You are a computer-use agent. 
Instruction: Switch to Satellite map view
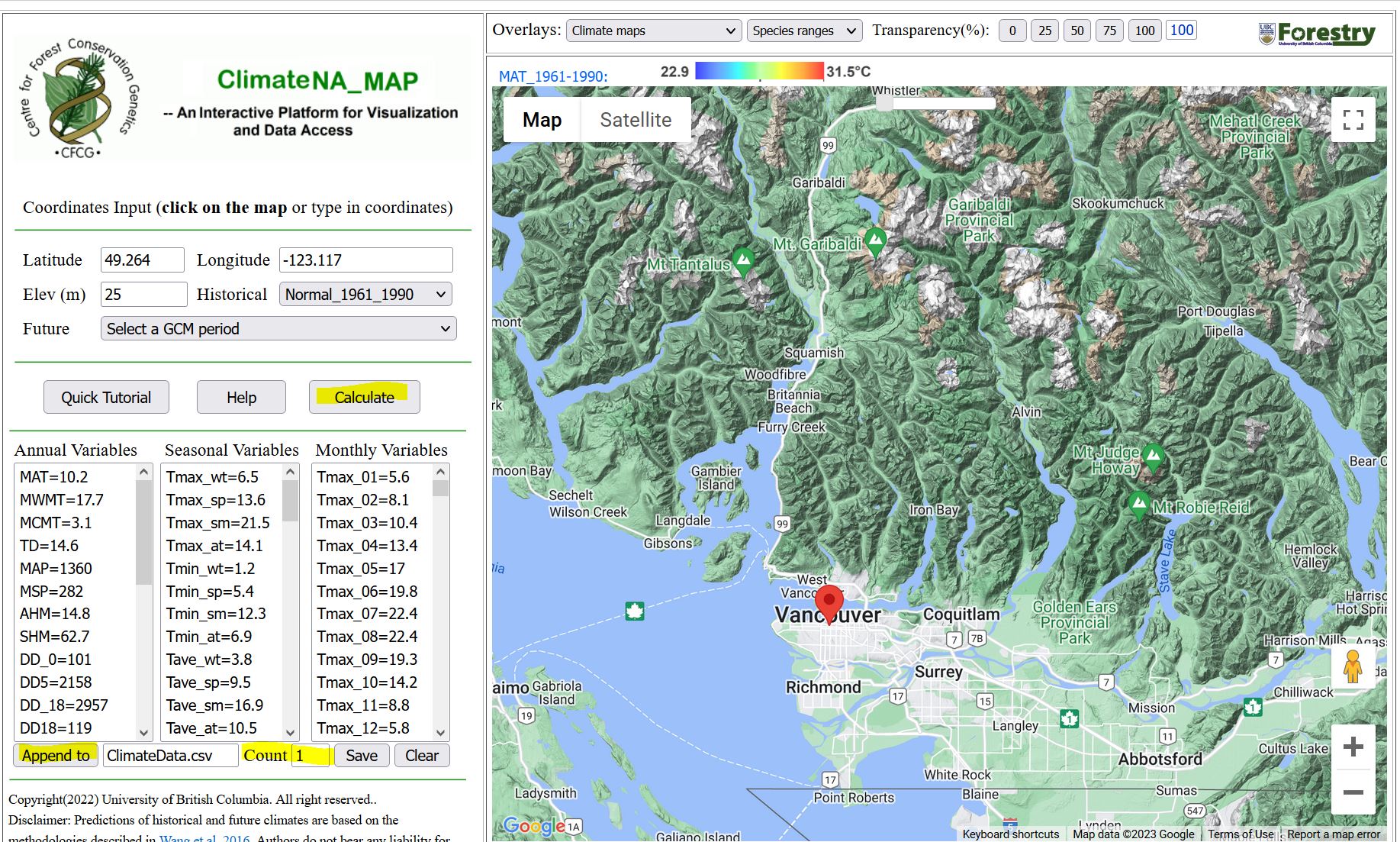click(636, 120)
